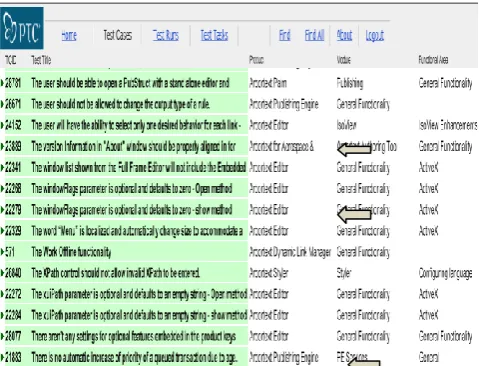Click the Find link
479x366 pixels.
point(285,35)
